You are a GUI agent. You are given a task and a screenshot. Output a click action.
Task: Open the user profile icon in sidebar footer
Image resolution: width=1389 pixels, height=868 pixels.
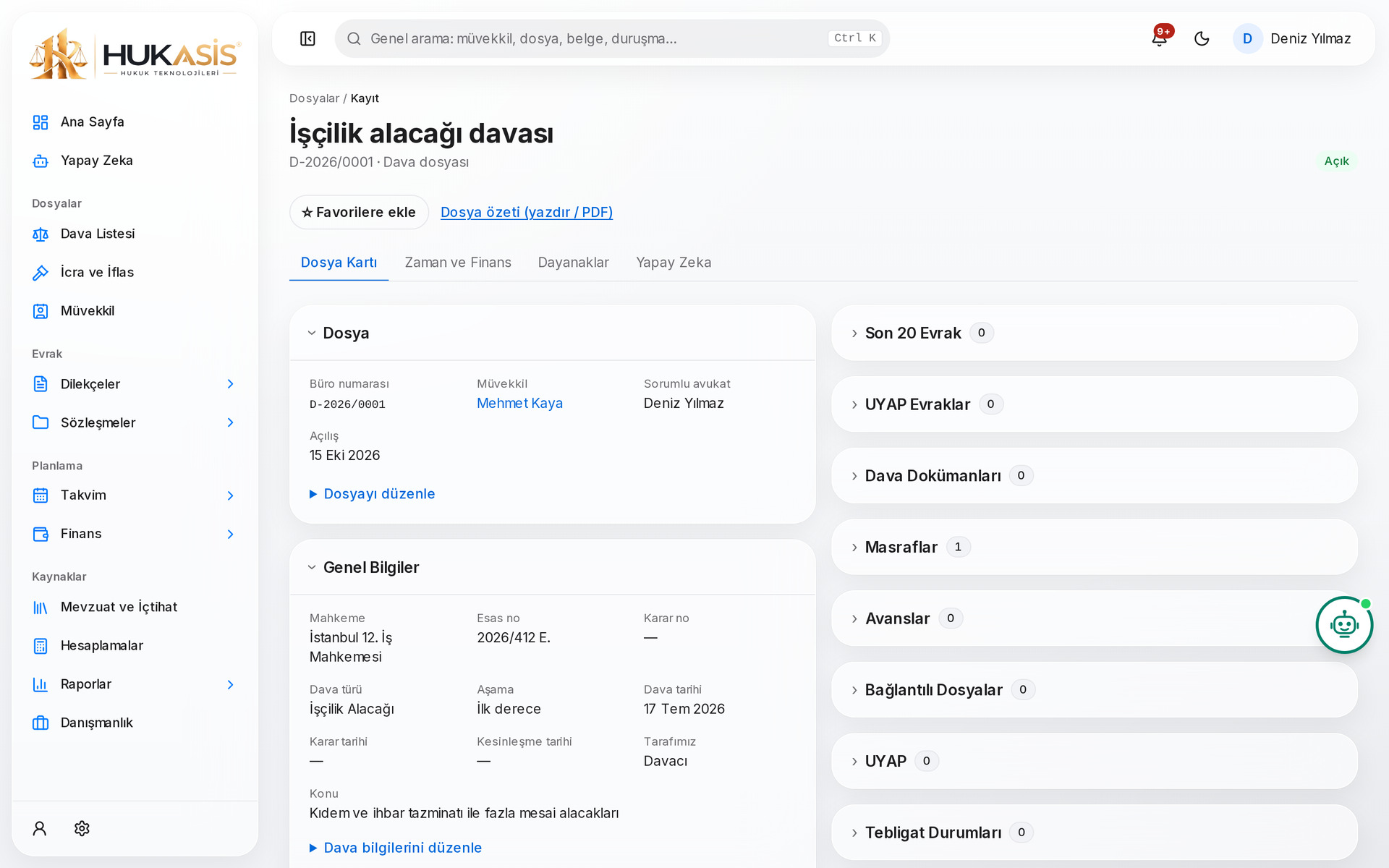40,828
